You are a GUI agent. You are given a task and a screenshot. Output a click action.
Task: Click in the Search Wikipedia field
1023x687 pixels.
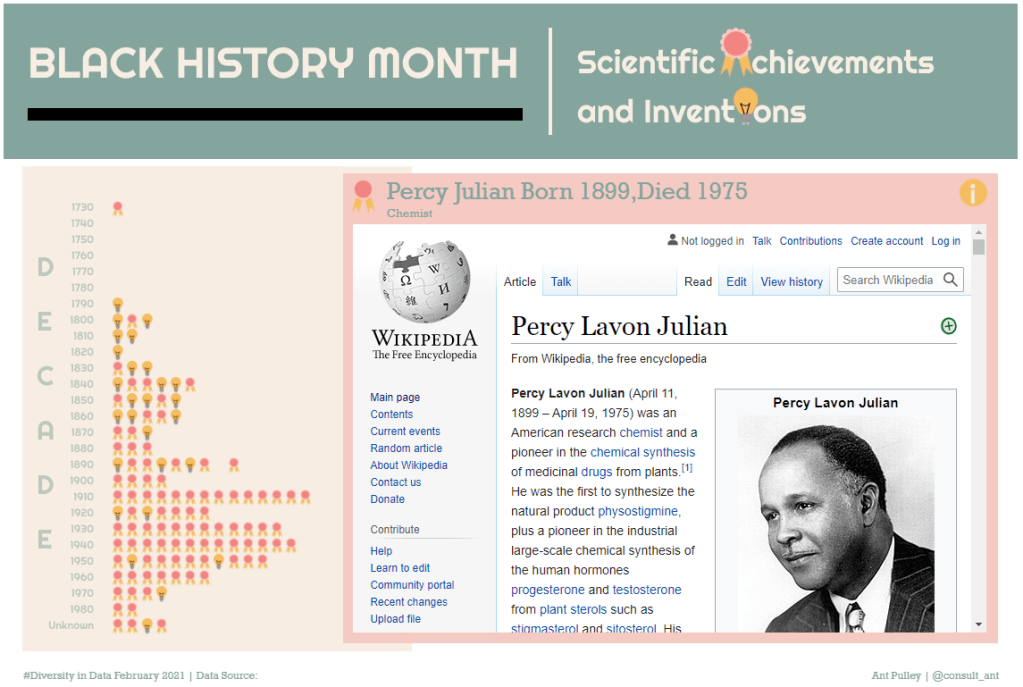(x=888, y=280)
